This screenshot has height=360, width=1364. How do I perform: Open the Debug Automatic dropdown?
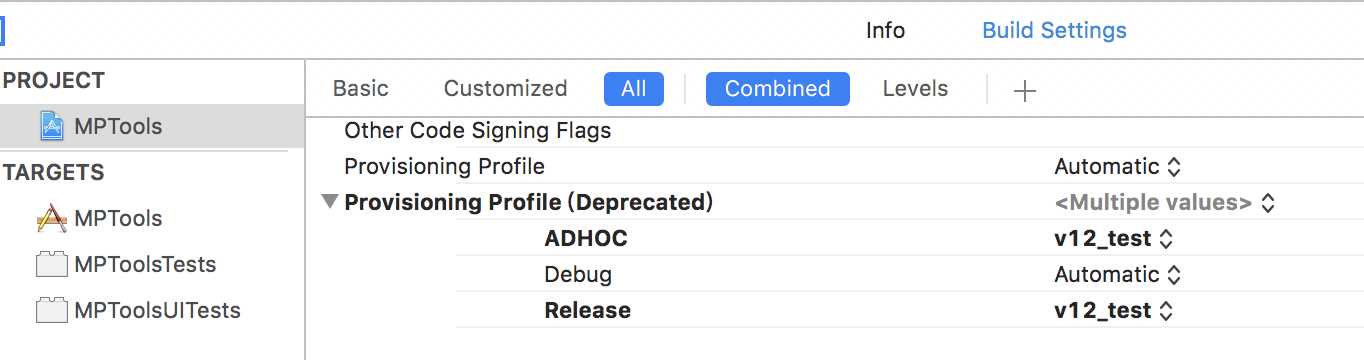(x=1118, y=275)
